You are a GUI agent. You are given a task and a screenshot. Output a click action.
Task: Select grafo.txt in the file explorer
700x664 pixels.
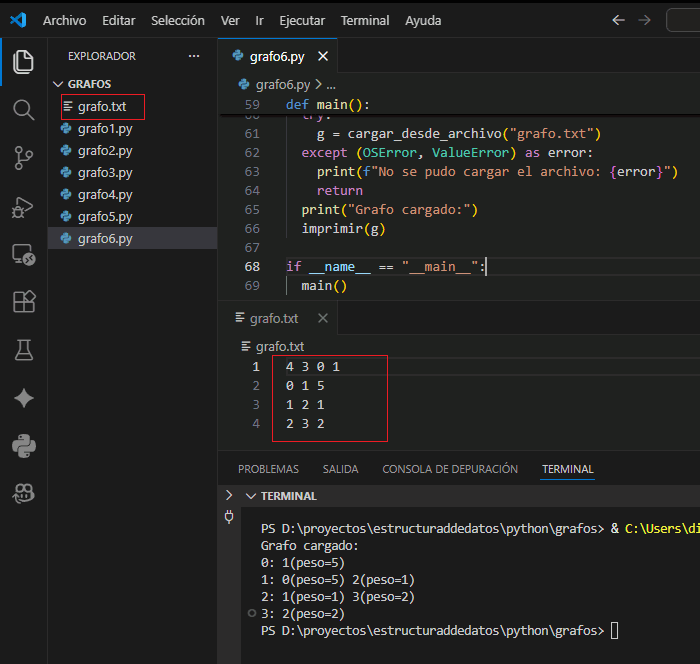[102, 107]
